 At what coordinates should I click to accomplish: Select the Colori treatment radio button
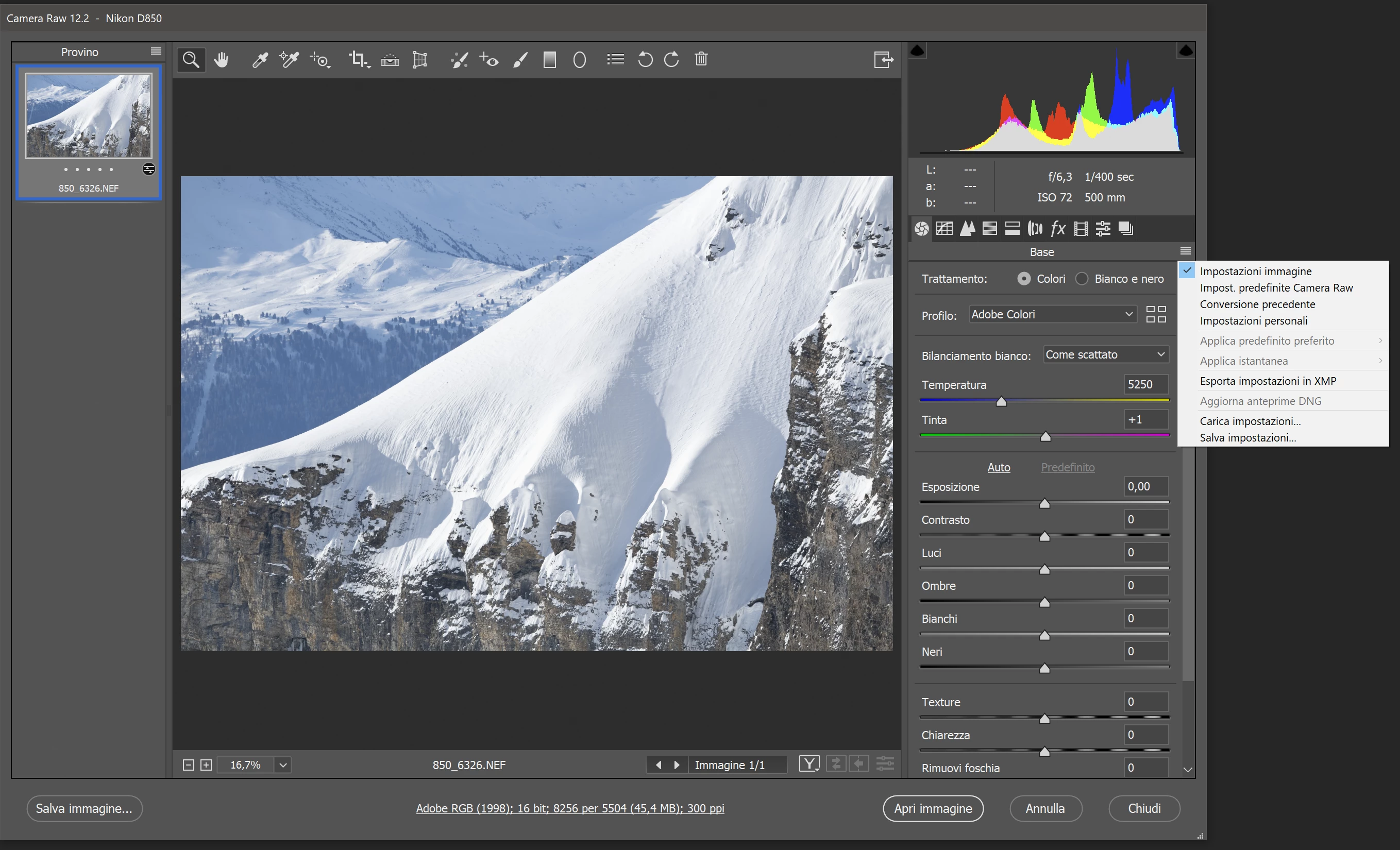pos(1024,279)
